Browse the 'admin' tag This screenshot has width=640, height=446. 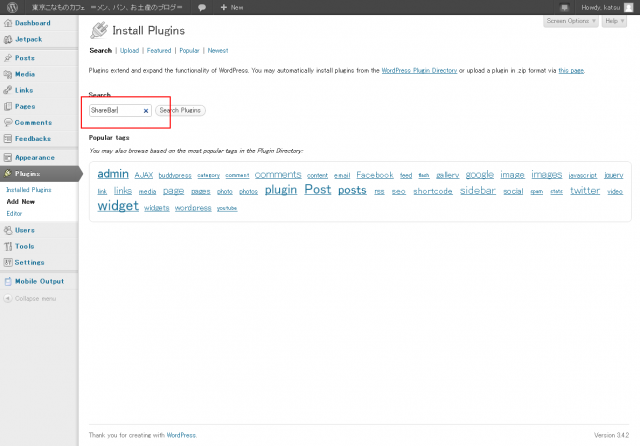(113, 174)
